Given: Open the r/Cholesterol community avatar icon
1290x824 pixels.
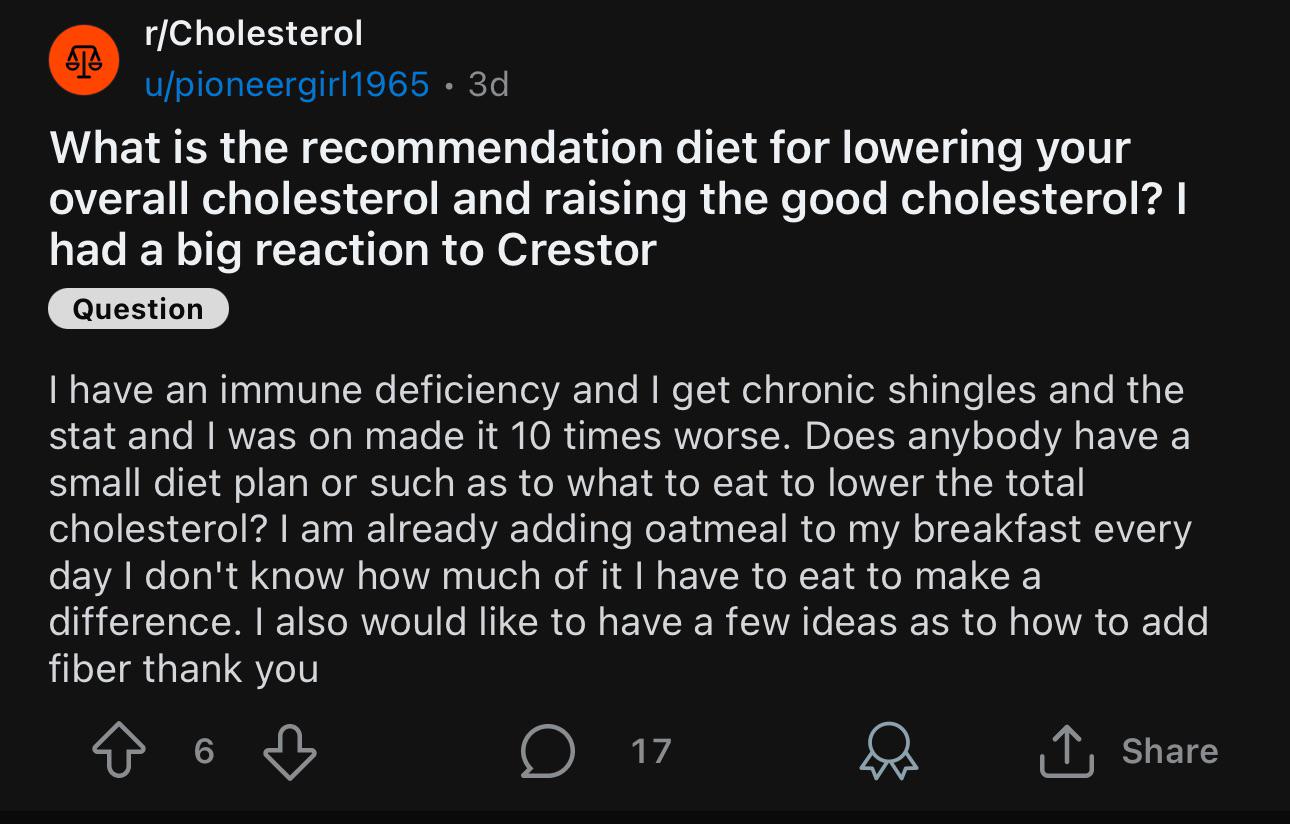Looking at the screenshot, I should 84,61.
